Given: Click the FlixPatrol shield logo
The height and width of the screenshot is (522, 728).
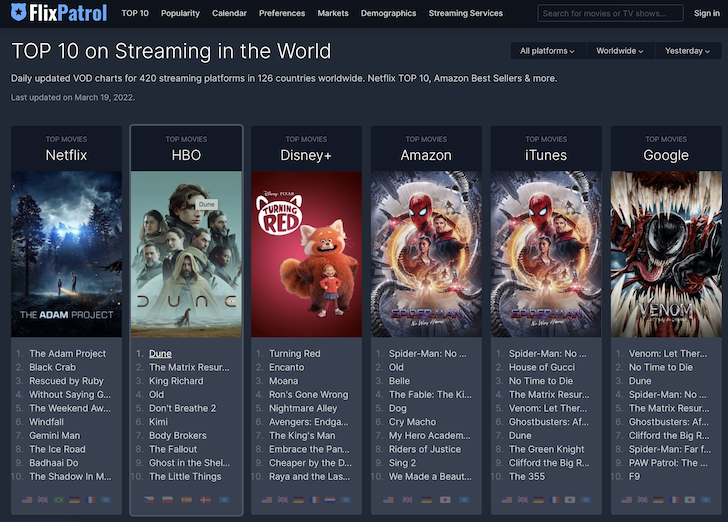Looking at the screenshot, I should (x=19, y=12).
